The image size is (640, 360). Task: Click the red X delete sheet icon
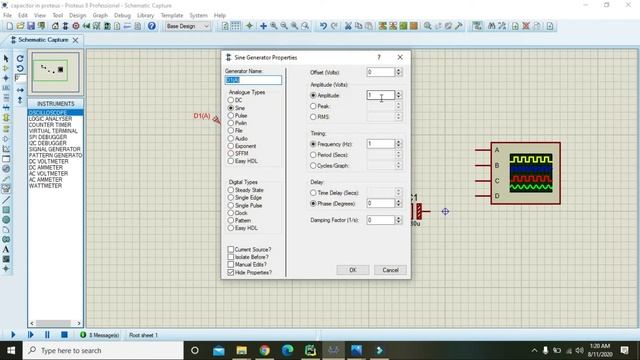click(526, 26)
